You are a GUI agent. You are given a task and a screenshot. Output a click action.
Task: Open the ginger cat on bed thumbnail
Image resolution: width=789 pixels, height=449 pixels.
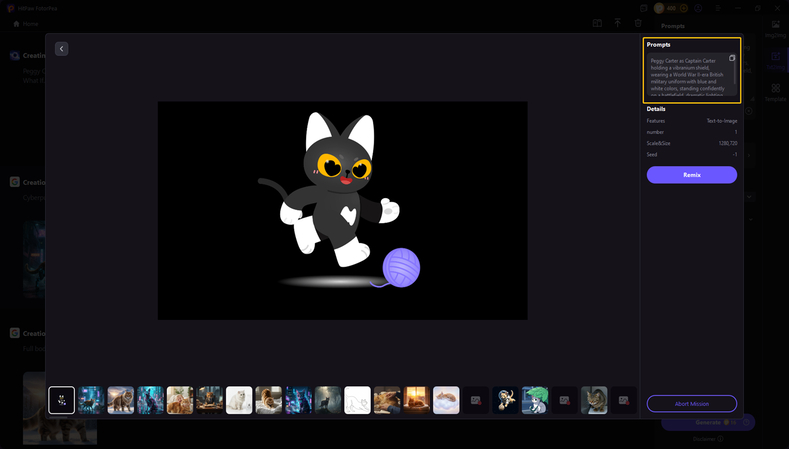tap(269, 400)
